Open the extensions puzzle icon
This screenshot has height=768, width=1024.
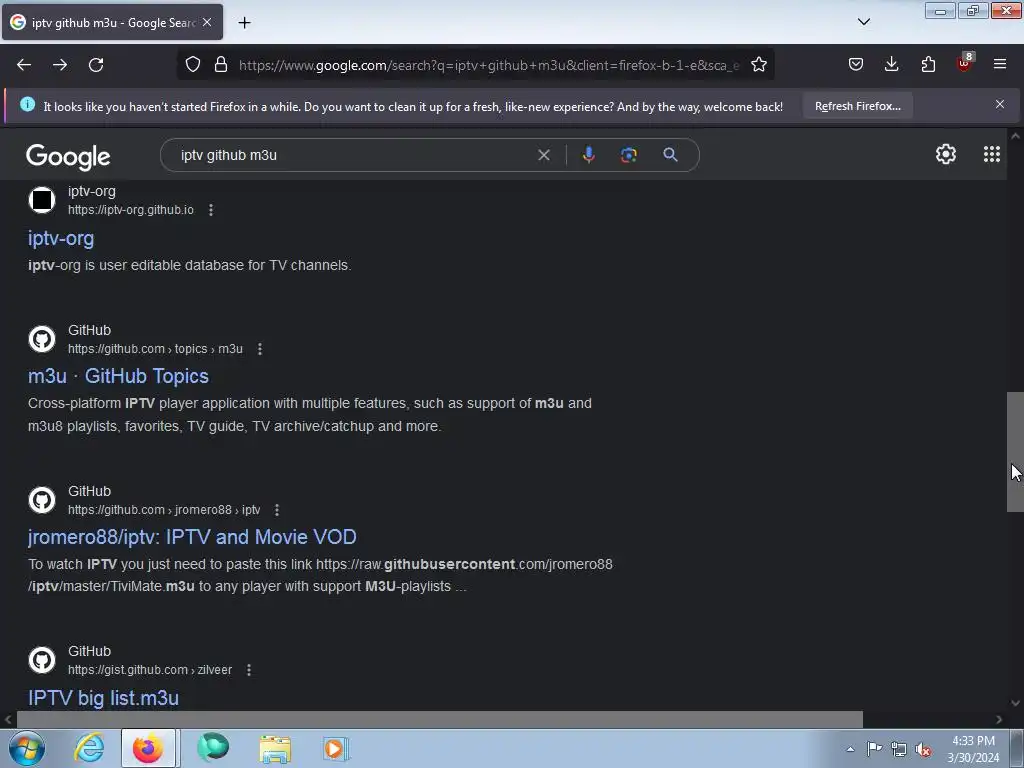tap(928, 64)
